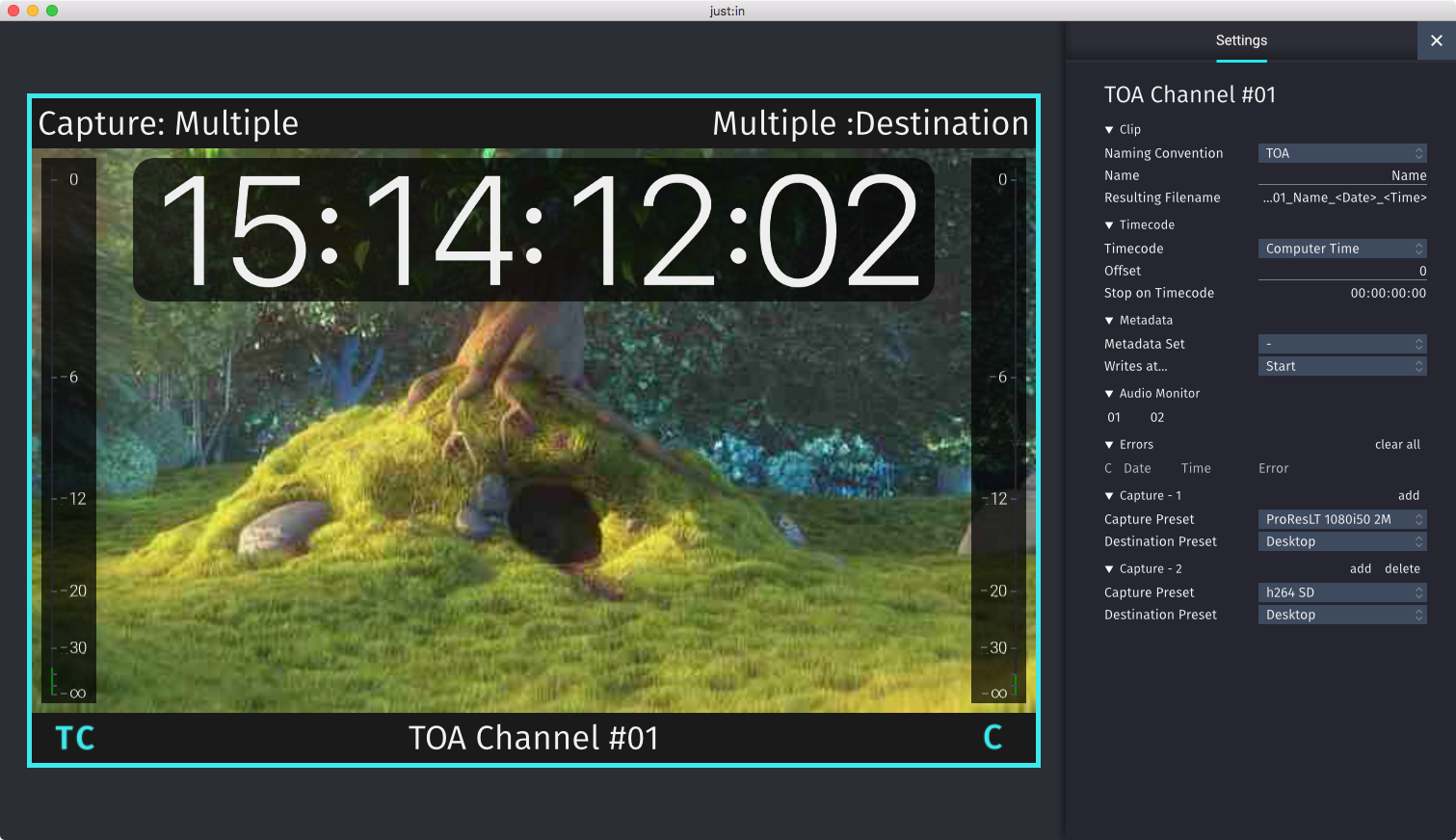
Task: Click the Date column header in Errors
Action: tap(1137, 468)
